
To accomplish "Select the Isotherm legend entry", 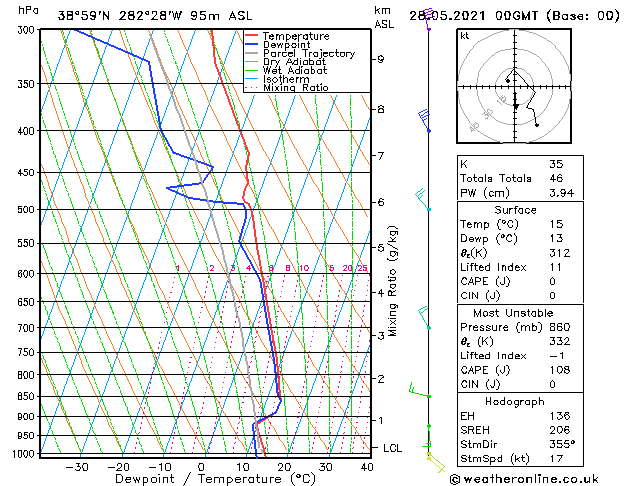I will 277,79.
